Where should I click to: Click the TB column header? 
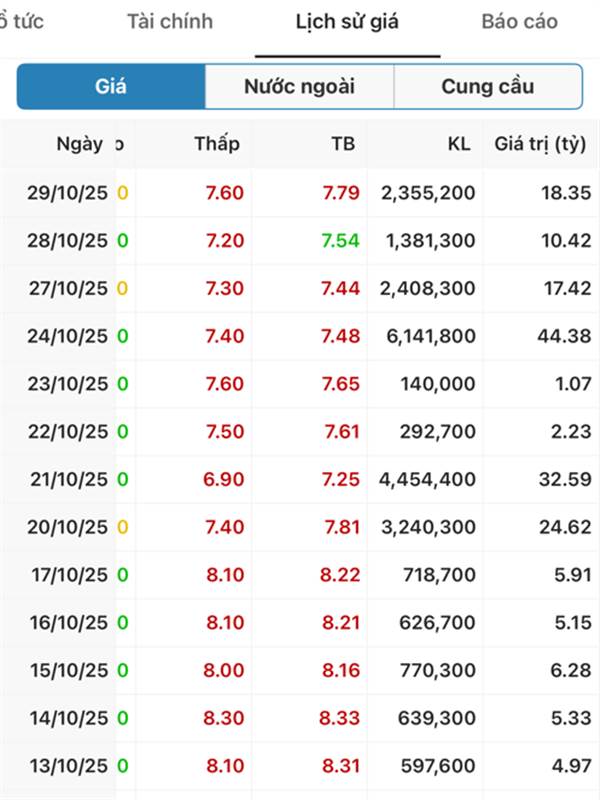tap(343, 144)
